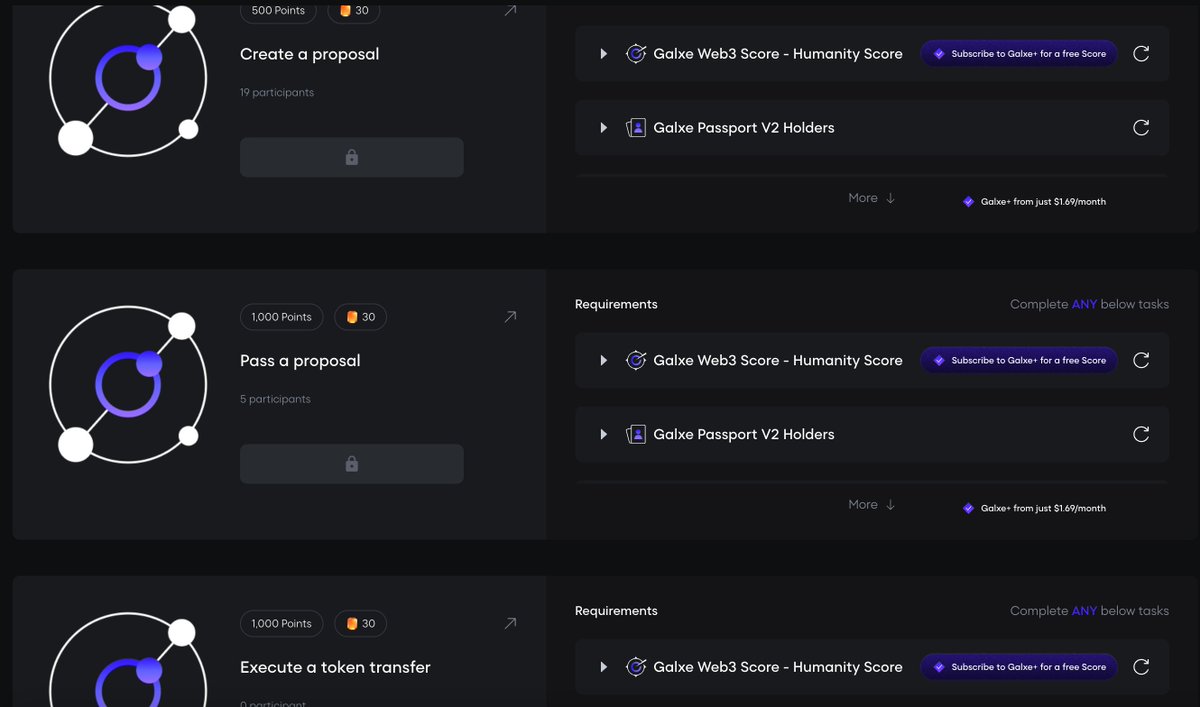Refresh Humanity Score in Create a proposal card
The image size is (1200, 707).
pos(1141,54)
